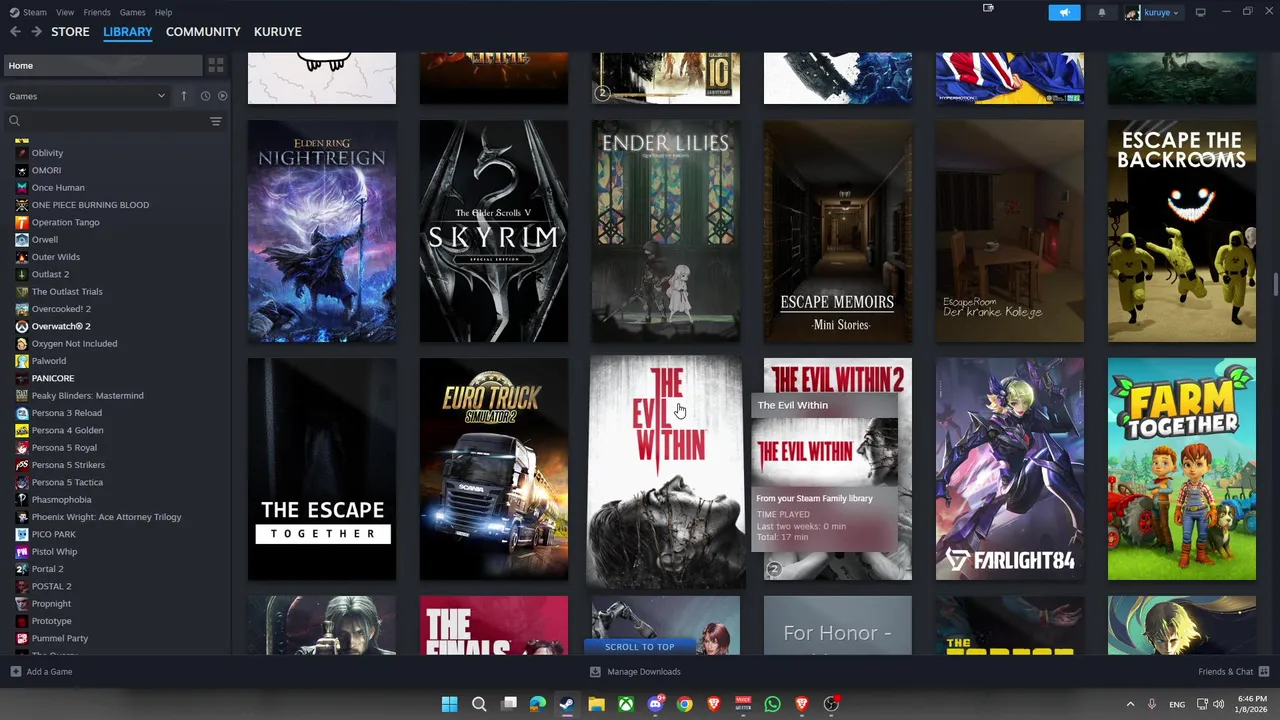The width and height of the screenshot is (1280, 720).
Task: Select Phasmophobia in the sidebar
Action: click(x=61, y=499)
